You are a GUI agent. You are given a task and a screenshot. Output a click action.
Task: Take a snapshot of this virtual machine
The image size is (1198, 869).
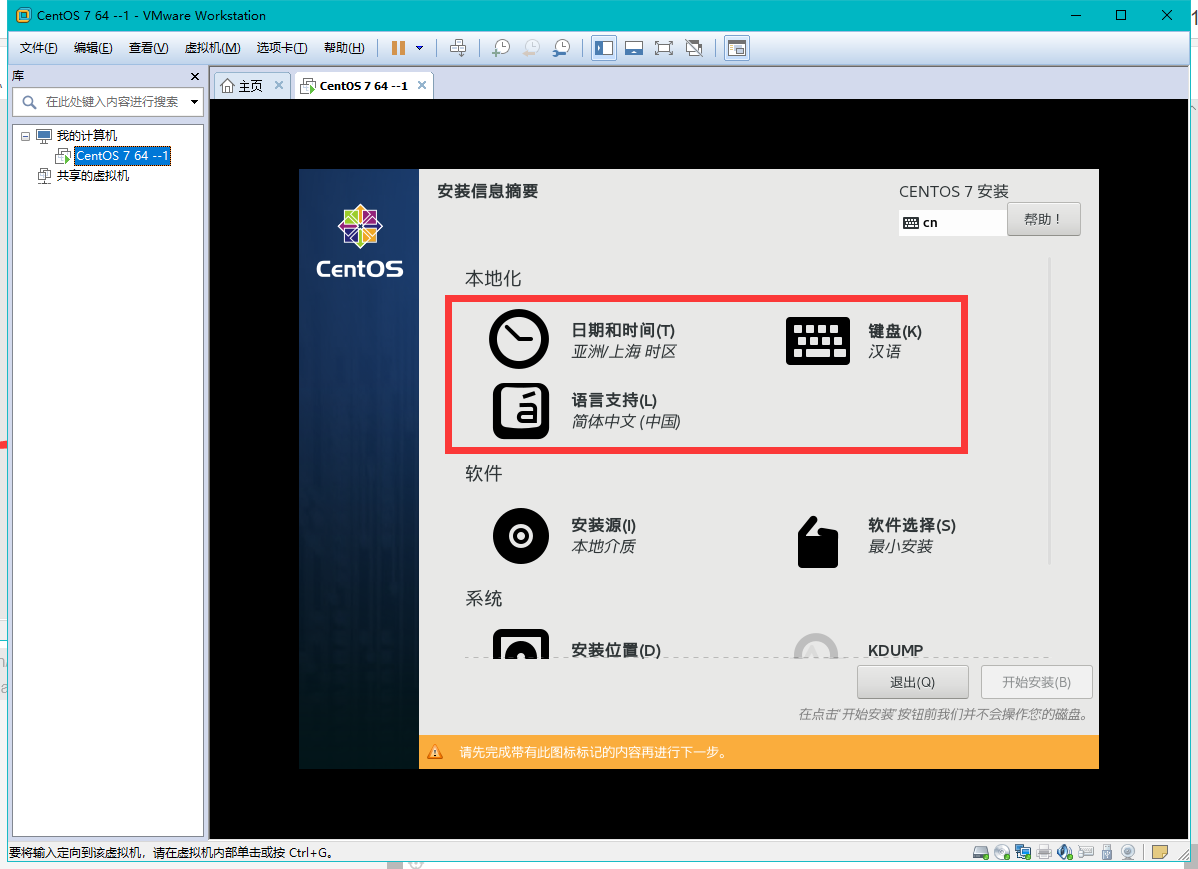pyautogui.click(x=501, y=48)
